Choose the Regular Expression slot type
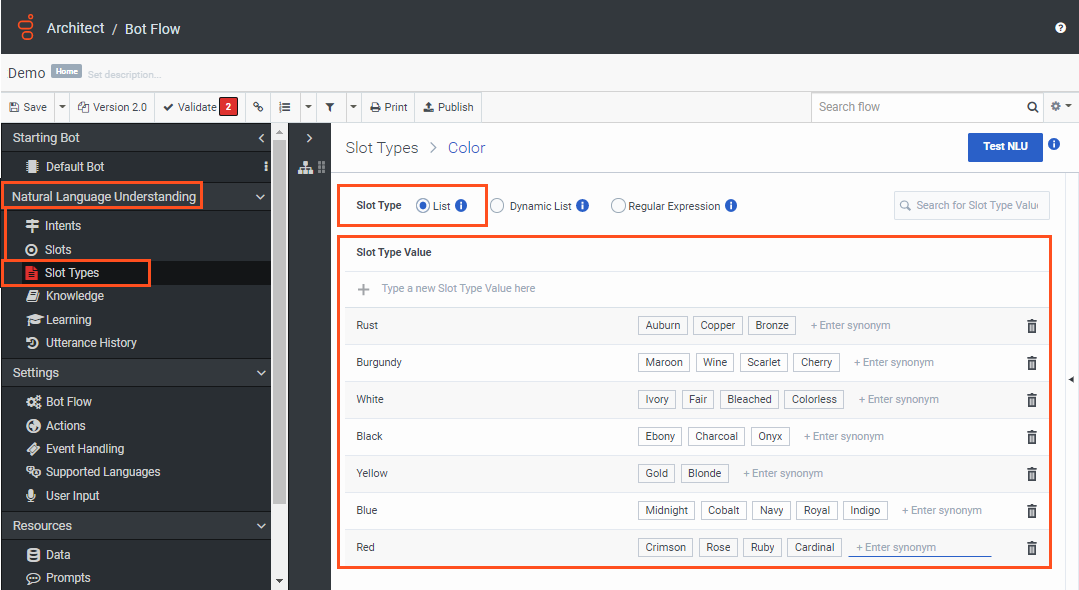Screen dimensions: 1079x590 pyautogui.click(x=617, y=205)
